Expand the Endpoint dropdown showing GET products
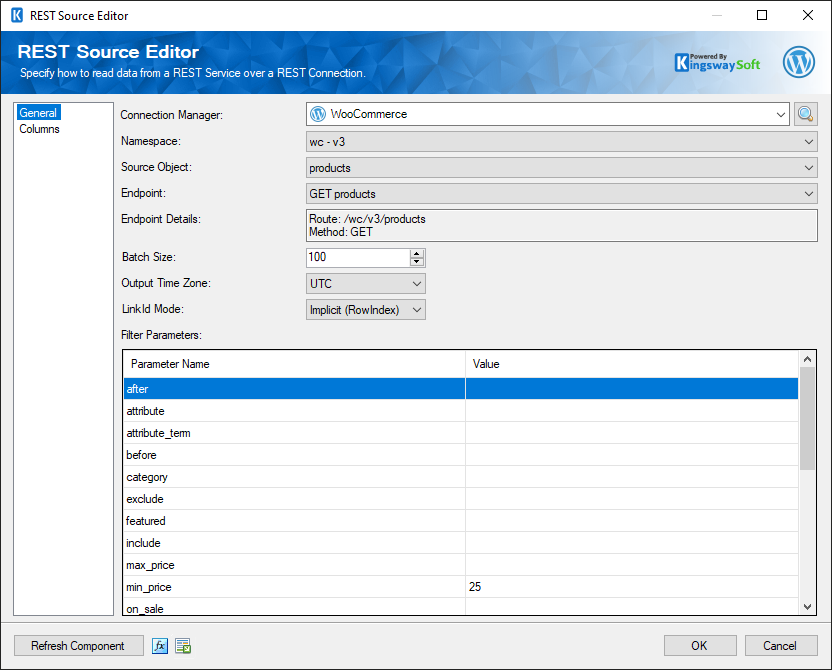 [x=808, y=193]
